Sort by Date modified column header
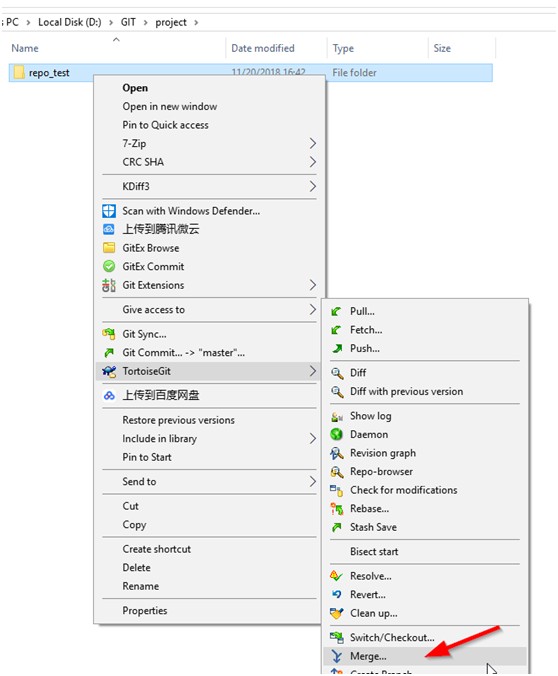The image size is (558, 676). pos(263,48)
